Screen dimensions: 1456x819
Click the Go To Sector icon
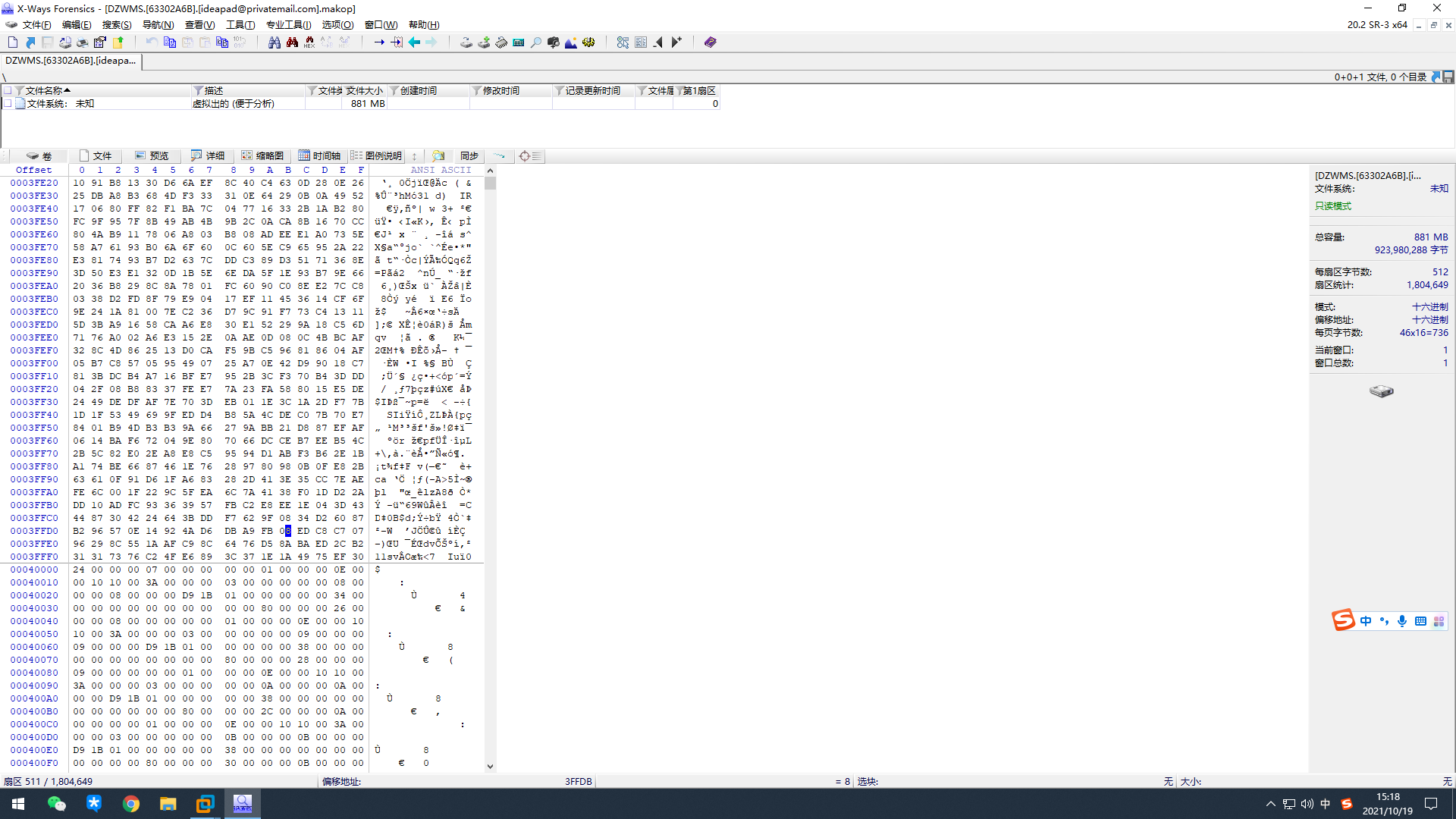[x=397, y=42]
